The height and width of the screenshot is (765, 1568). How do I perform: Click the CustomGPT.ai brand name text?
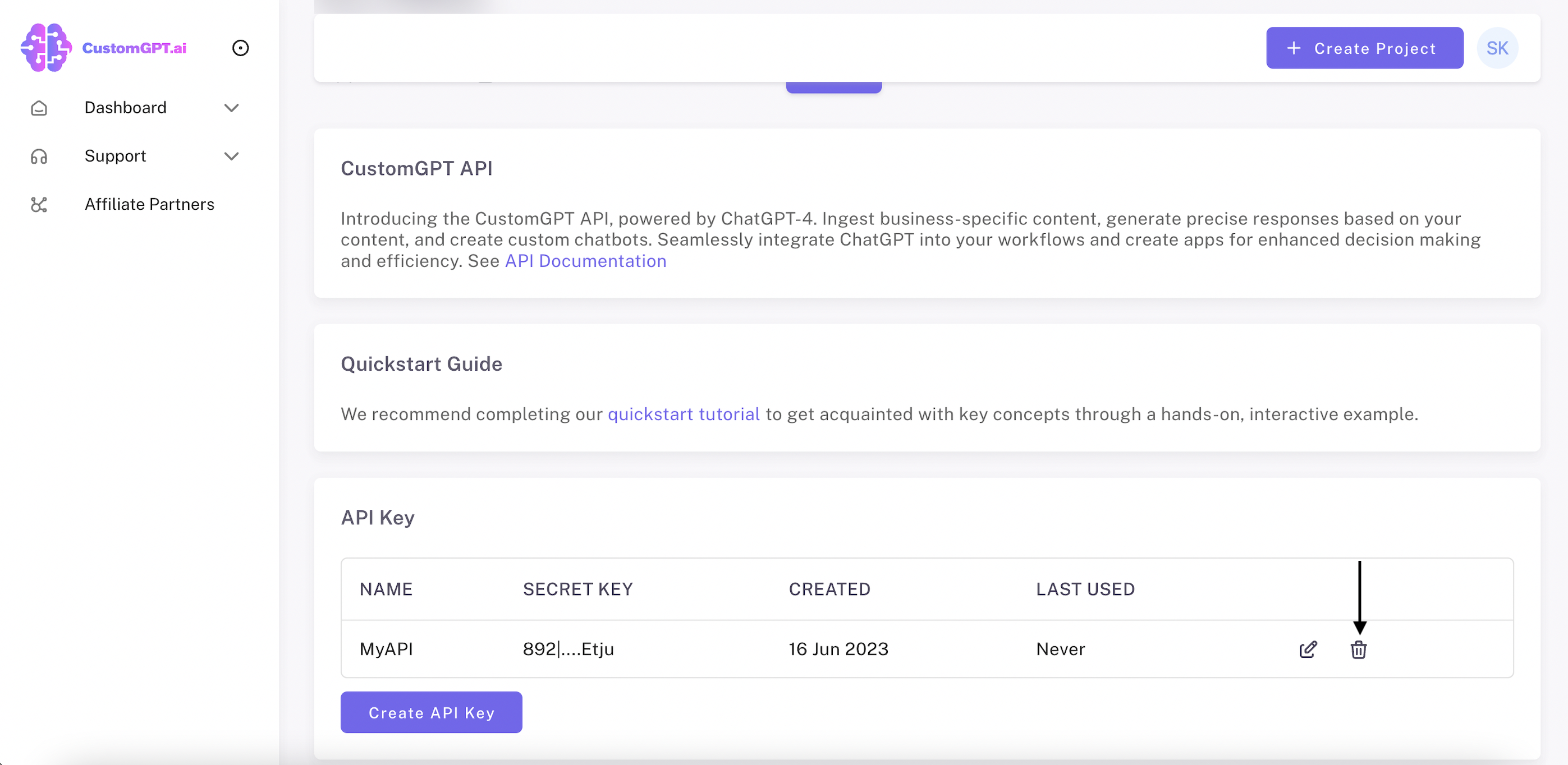[134, 48]
